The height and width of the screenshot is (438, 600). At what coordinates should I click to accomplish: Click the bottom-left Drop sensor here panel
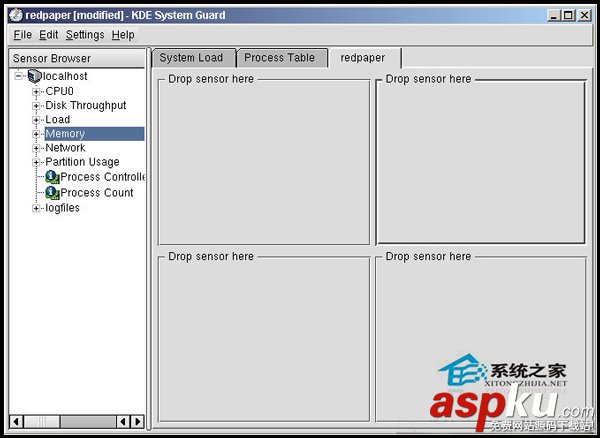coord(264,339)
